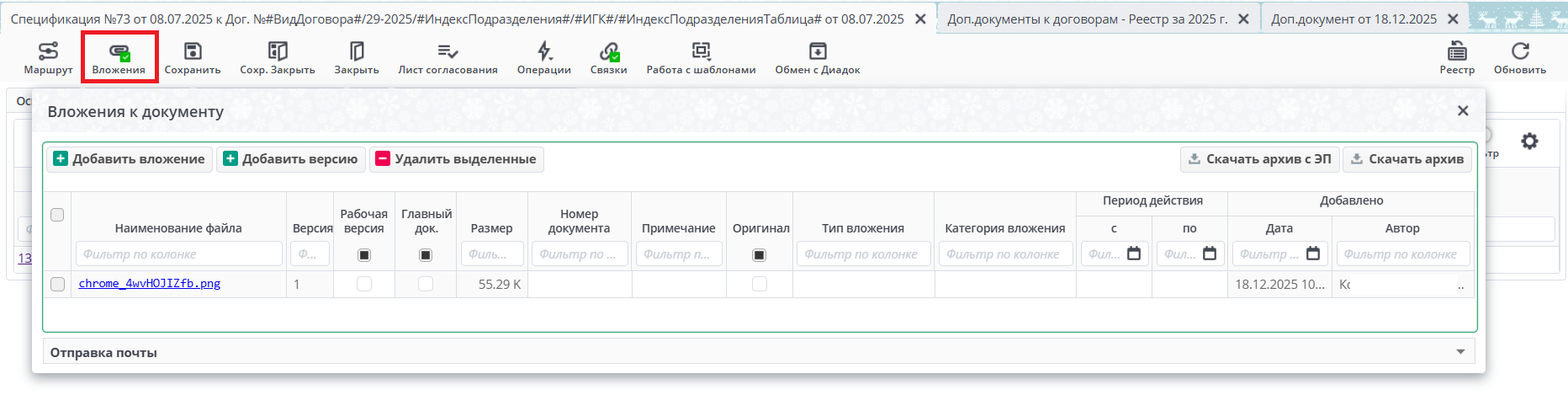Click Номер документа column header
Image resolution: width=1568 pixels, height=395 pixels.
(580, 221)
